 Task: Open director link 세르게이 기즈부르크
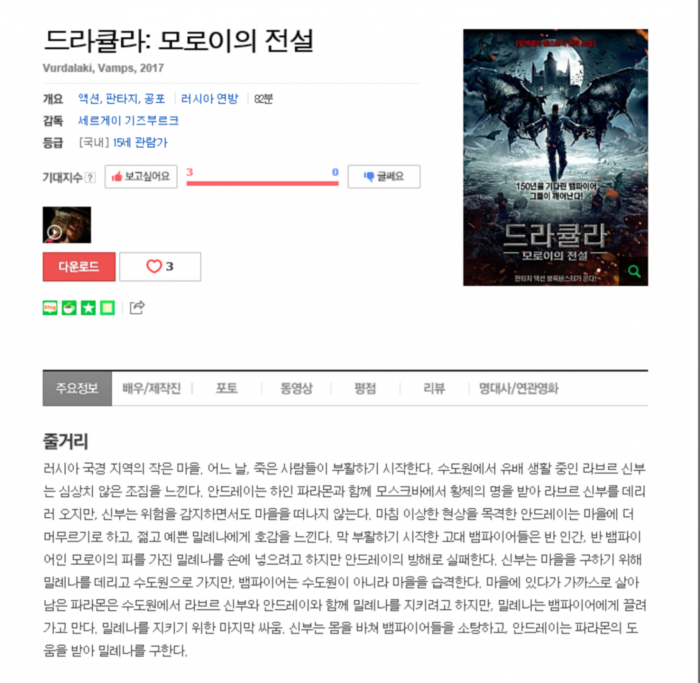point(128,121)
